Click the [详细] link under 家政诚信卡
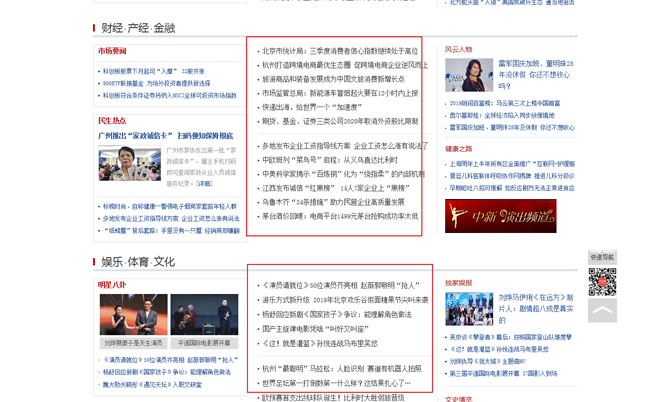This screenshot has width=650, height=402. (x=204, y=183)
